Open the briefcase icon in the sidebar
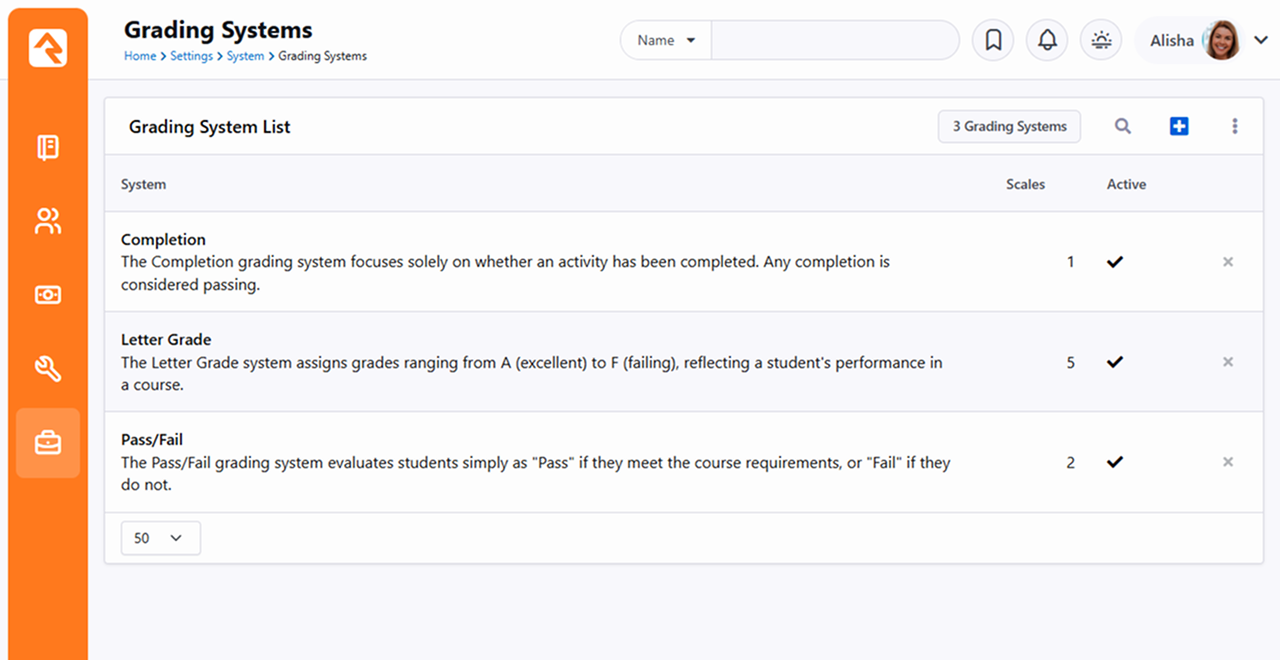The image size is (1280, 660). 48,442
